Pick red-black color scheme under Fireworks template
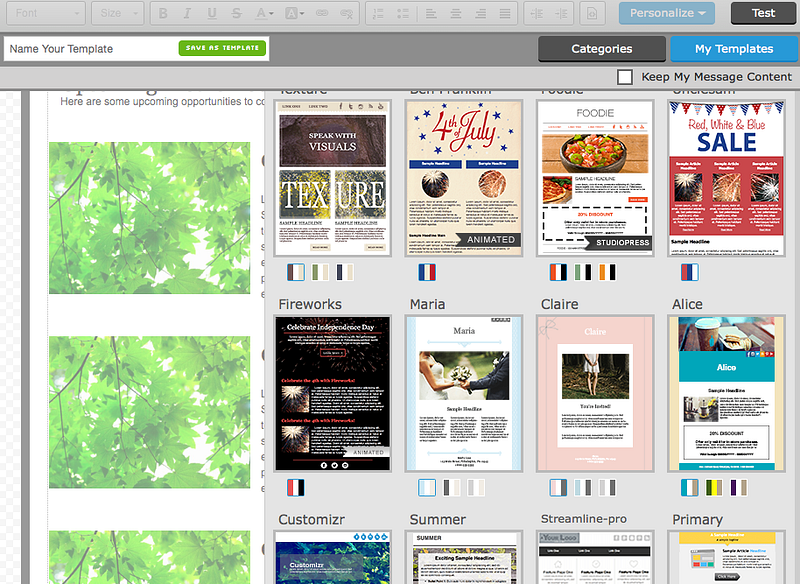 [x=296, y=488]
